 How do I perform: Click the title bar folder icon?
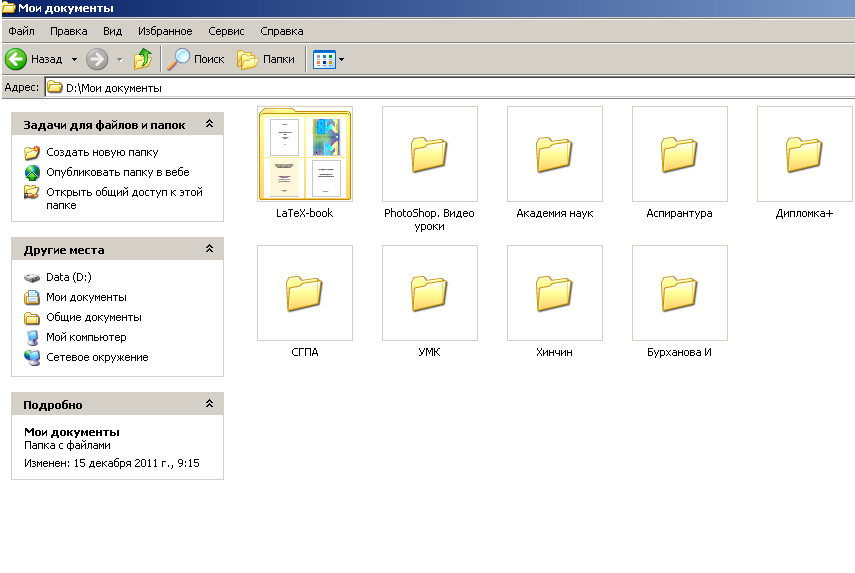(x=8, y=8)
